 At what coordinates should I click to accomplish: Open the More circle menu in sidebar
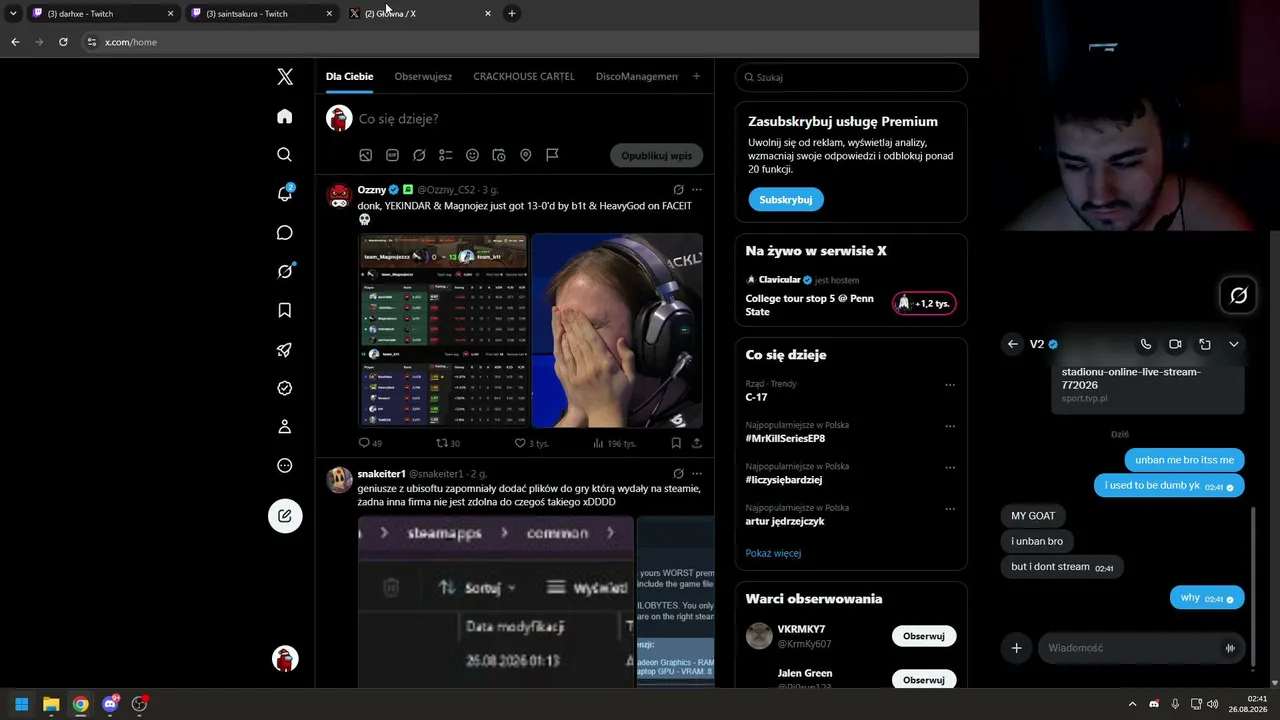click(x=285, y=466)
